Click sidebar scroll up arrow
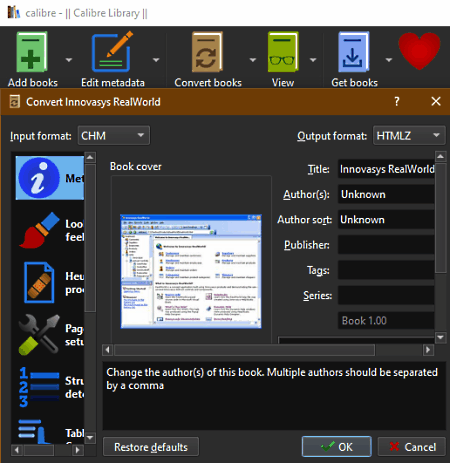The height and width of the screenshot is (463, 450). [x=90, y=157]
